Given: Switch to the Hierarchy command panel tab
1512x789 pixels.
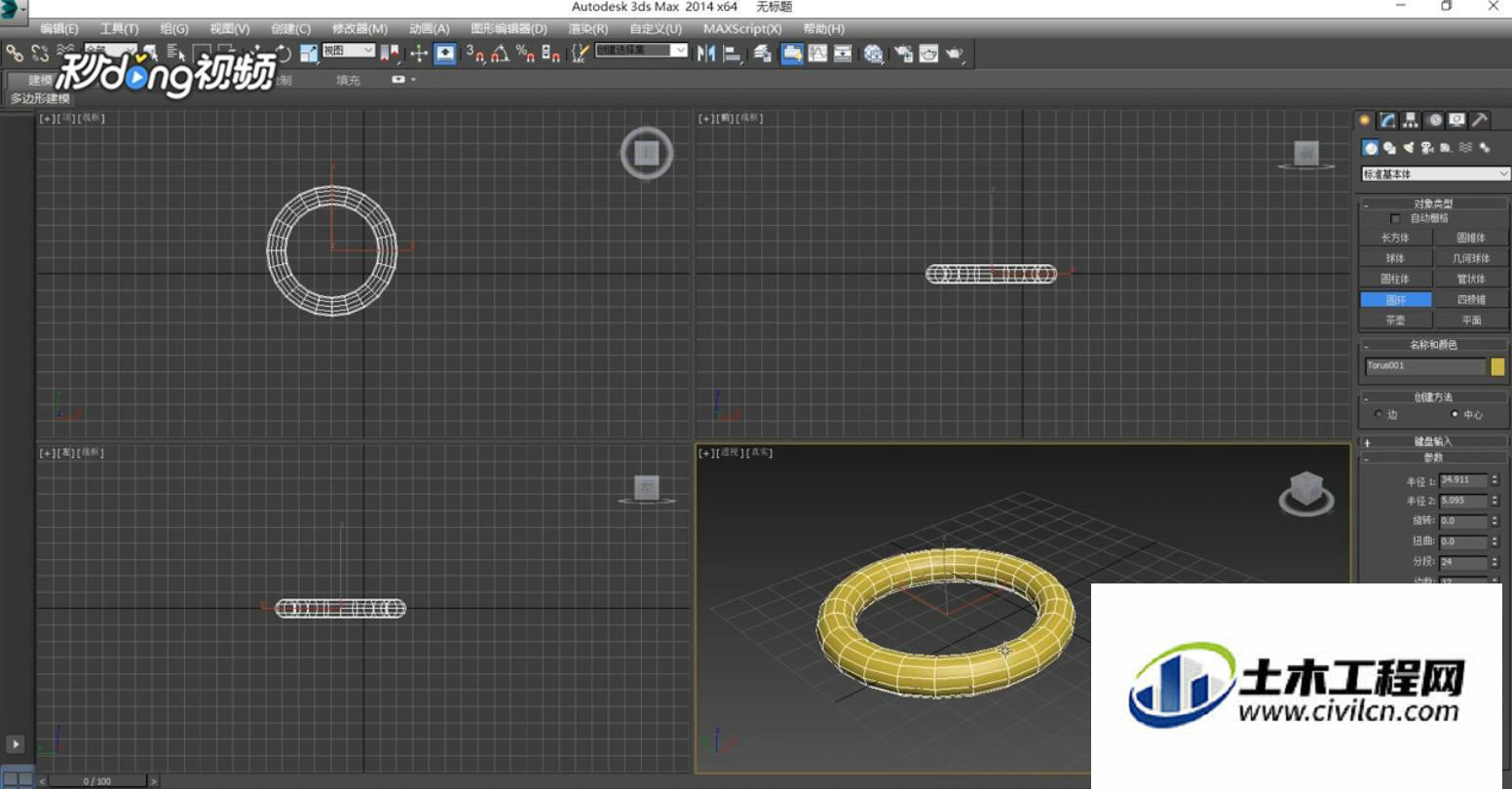Looking at the screenshot, I should 1411,120.
